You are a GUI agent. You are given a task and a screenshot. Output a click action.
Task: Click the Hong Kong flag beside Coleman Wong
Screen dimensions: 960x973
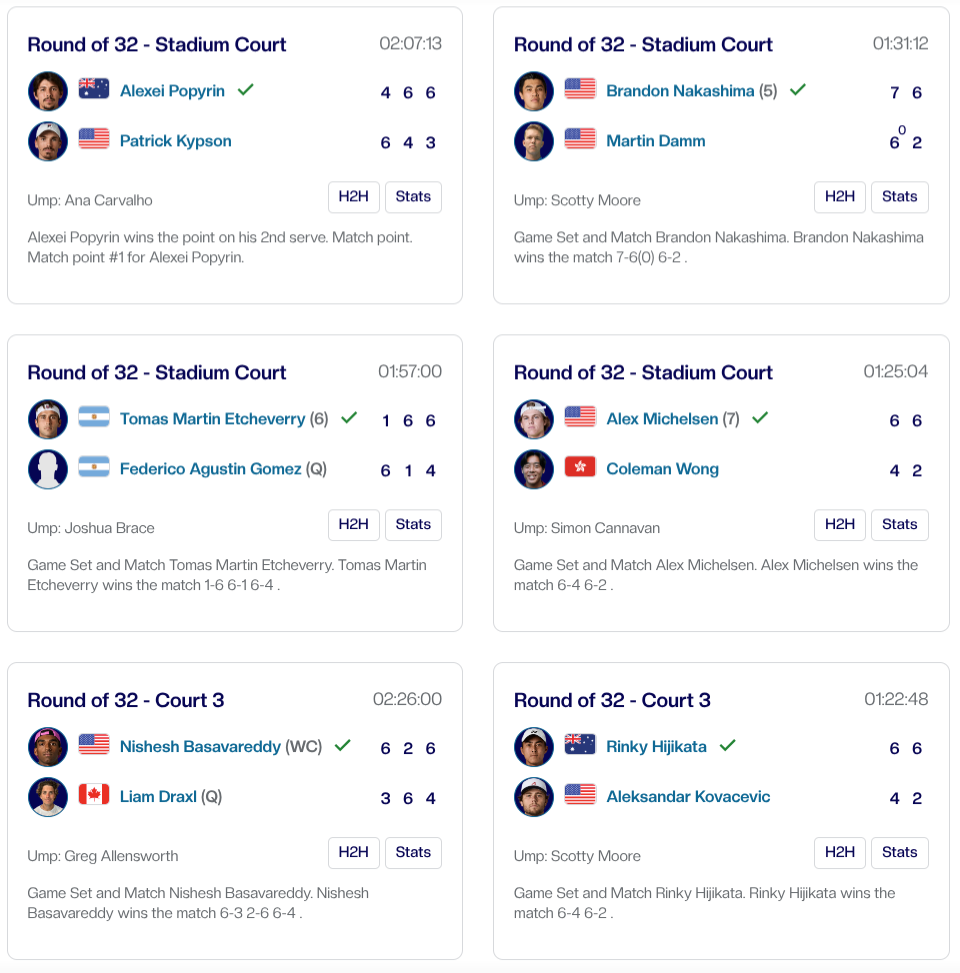[580, 468]
